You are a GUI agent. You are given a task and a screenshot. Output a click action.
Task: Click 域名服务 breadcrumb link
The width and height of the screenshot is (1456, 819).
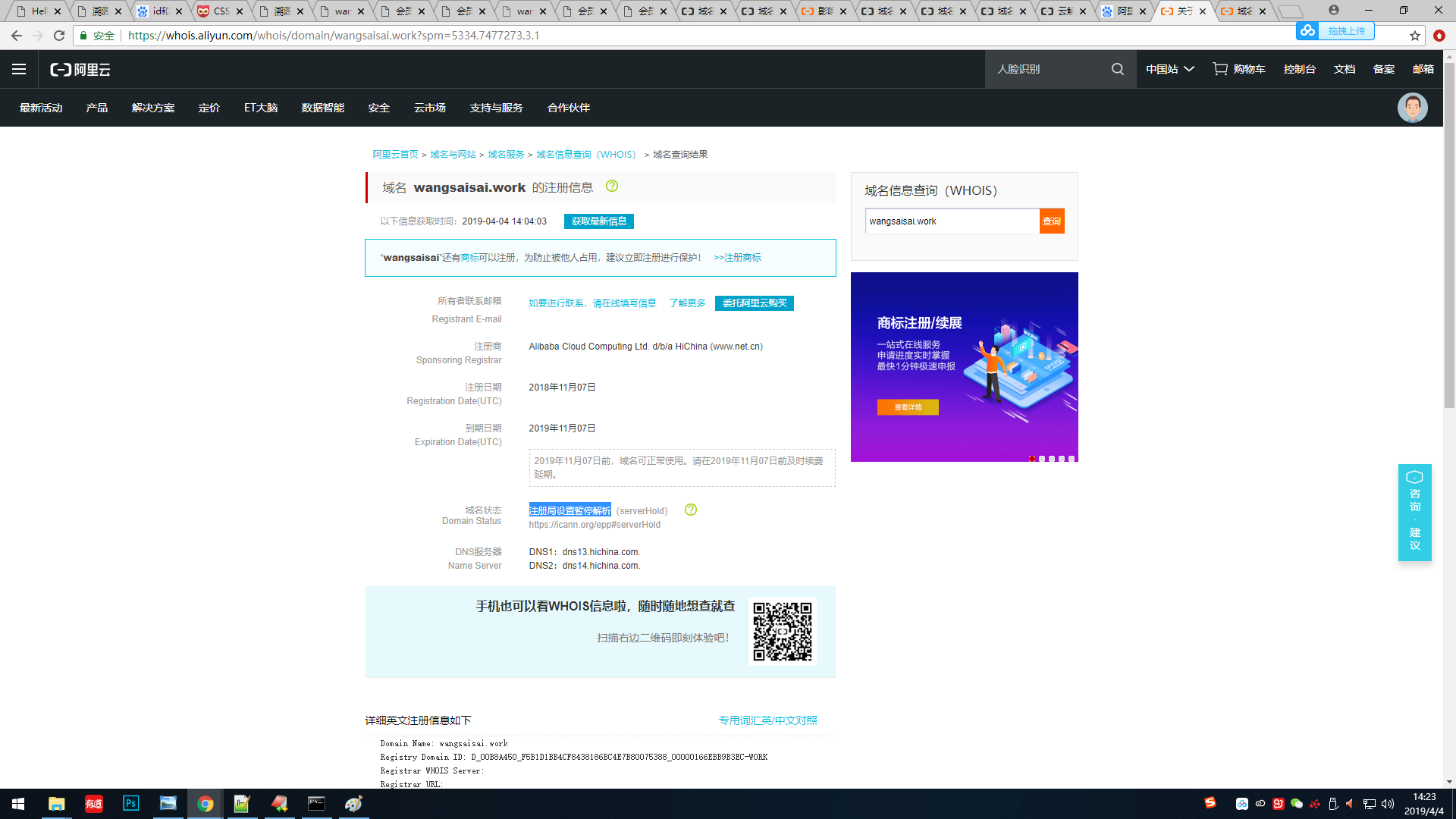pyautogui.click(x=506, y=155)
